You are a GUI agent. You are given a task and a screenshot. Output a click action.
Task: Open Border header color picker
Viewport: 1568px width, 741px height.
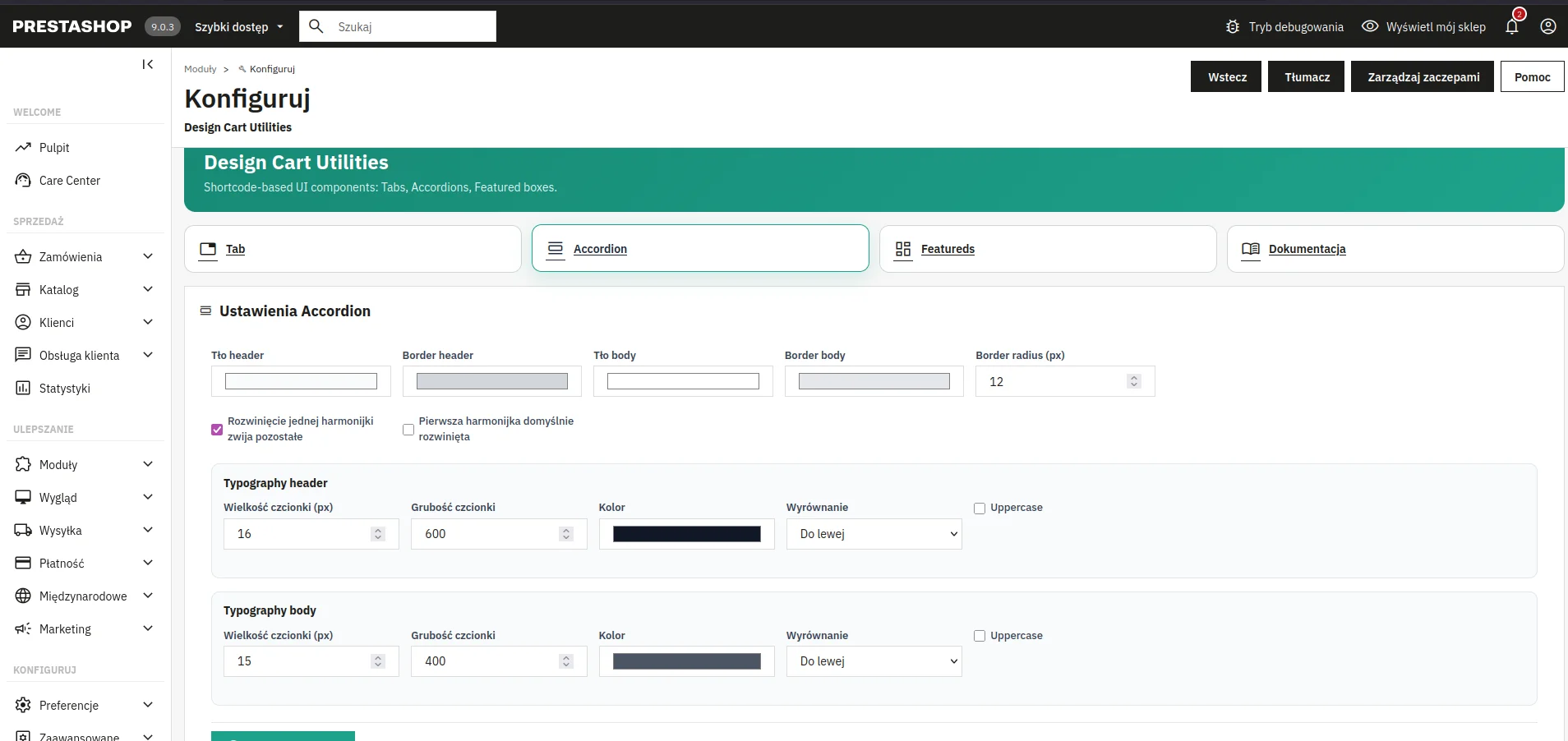(492, 381)
